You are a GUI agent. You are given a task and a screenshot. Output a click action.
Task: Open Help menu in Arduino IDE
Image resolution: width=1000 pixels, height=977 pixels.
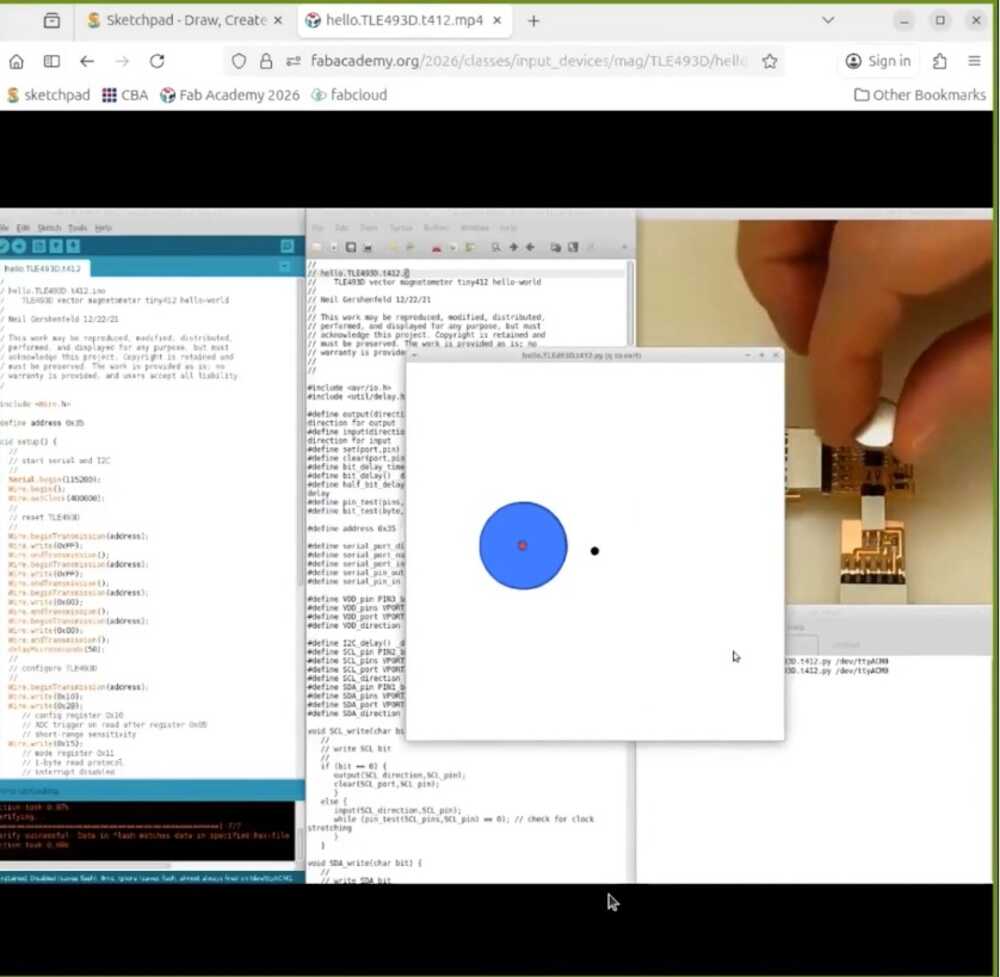(103, 228)
